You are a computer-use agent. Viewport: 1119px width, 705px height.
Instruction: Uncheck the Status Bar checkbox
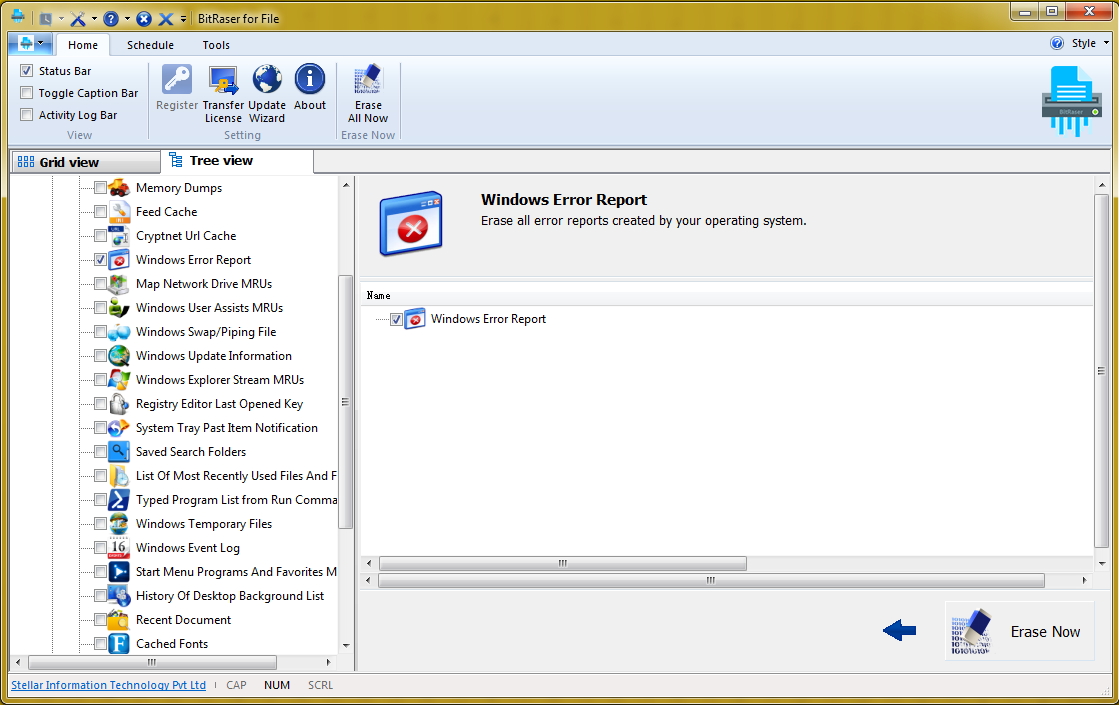tap(27, 71)
